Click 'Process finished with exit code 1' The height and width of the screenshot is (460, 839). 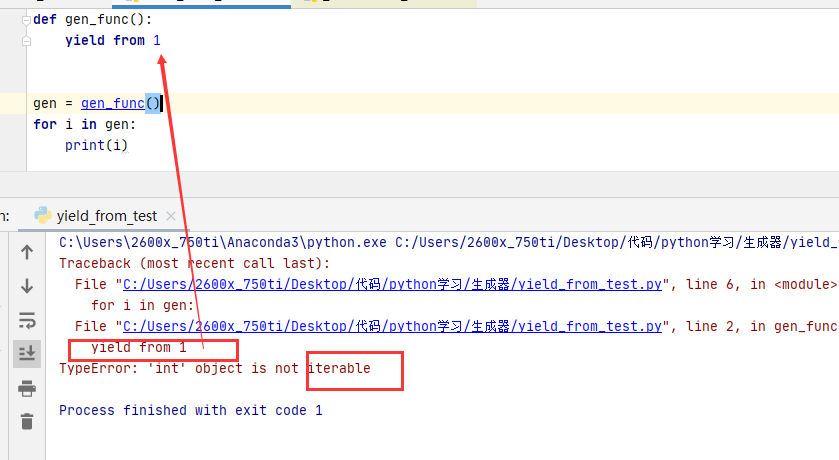click(190, 410)
